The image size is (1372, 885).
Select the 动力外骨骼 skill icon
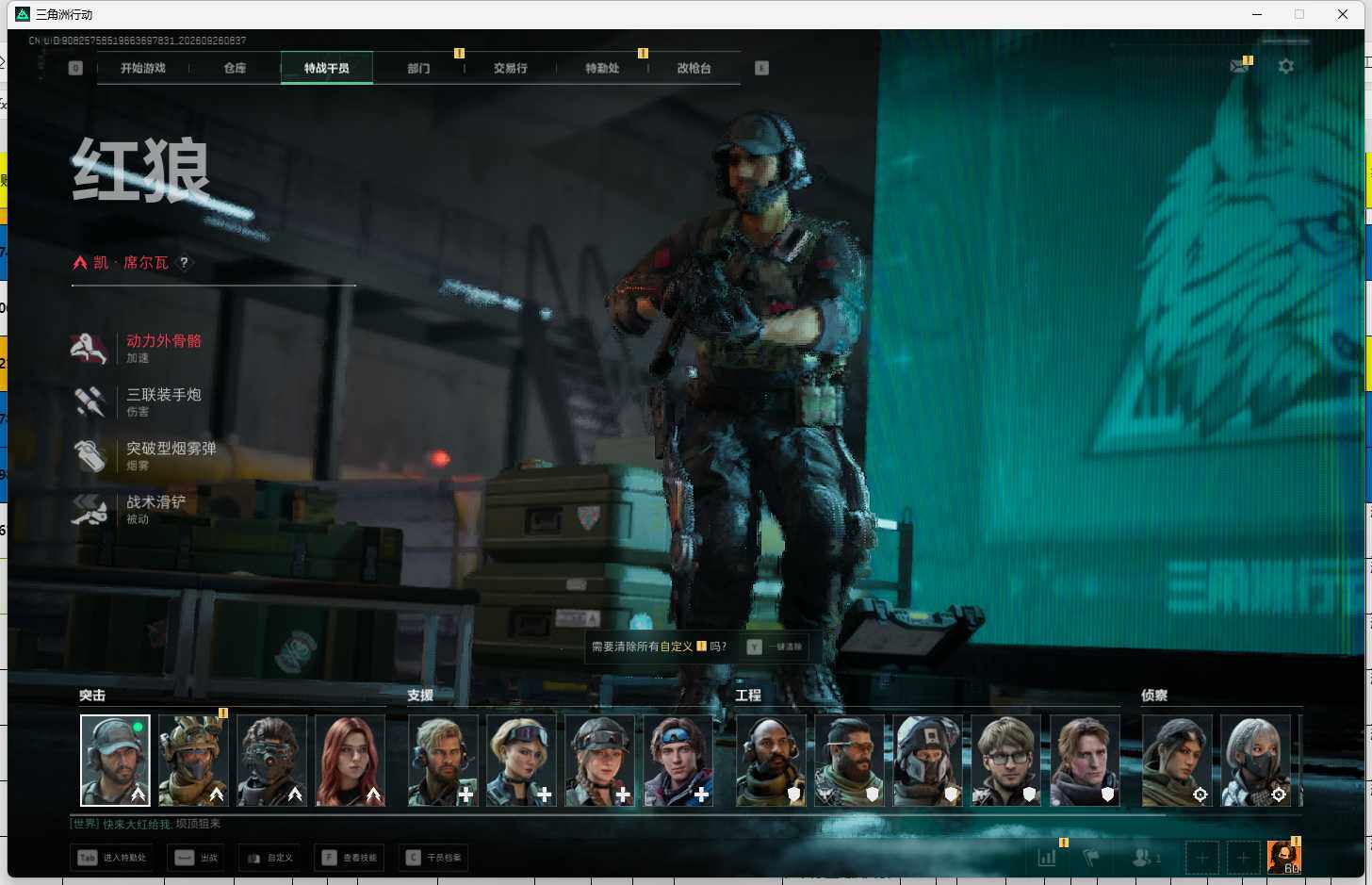90,348
